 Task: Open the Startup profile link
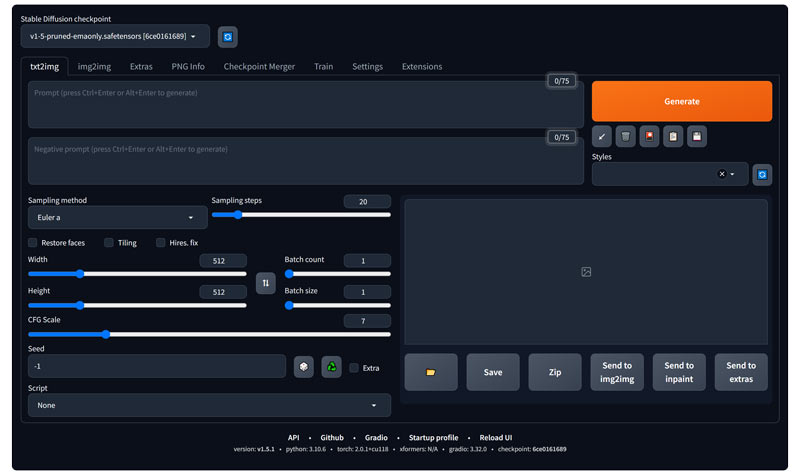[x=433, y=438]
